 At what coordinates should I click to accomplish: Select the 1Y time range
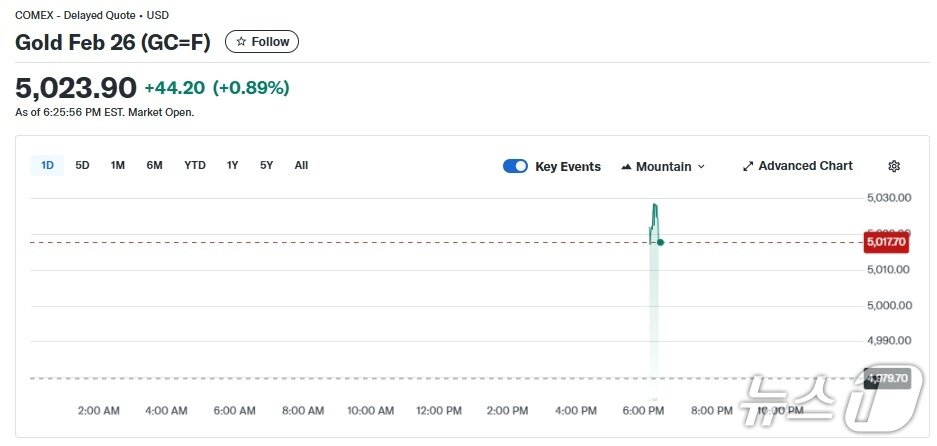(x=232, y=165)
